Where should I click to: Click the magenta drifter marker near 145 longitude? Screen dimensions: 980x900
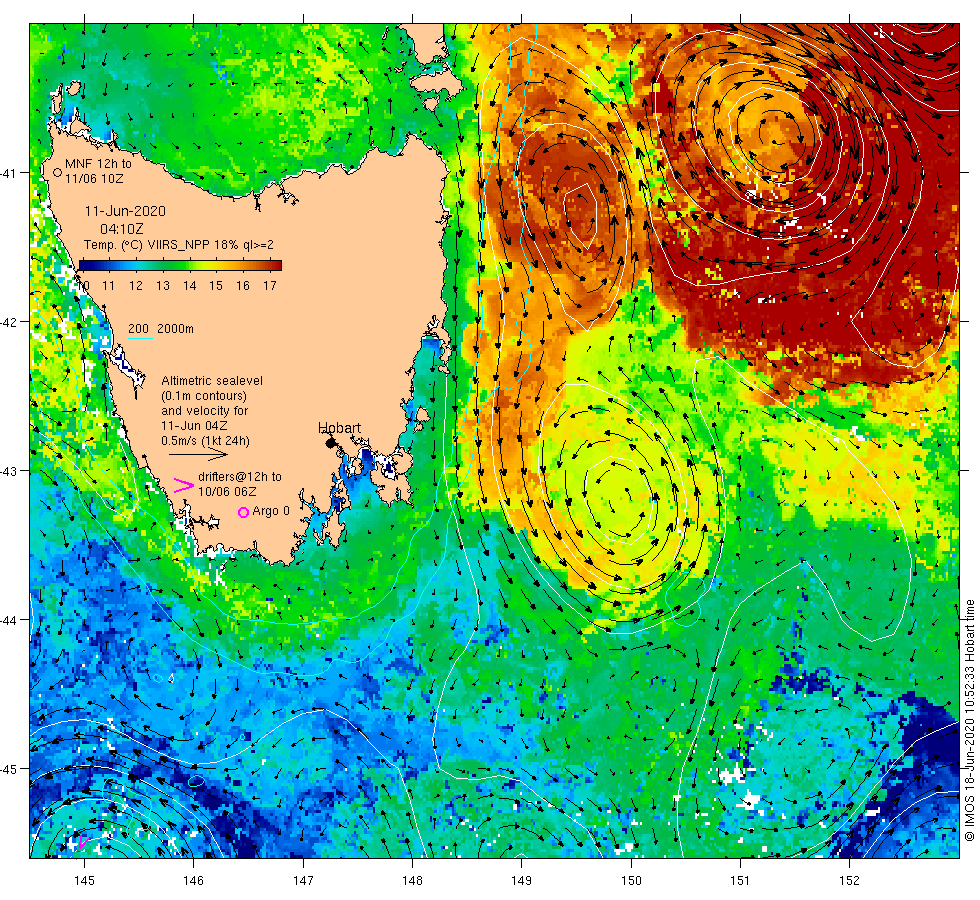coord(82,842)
